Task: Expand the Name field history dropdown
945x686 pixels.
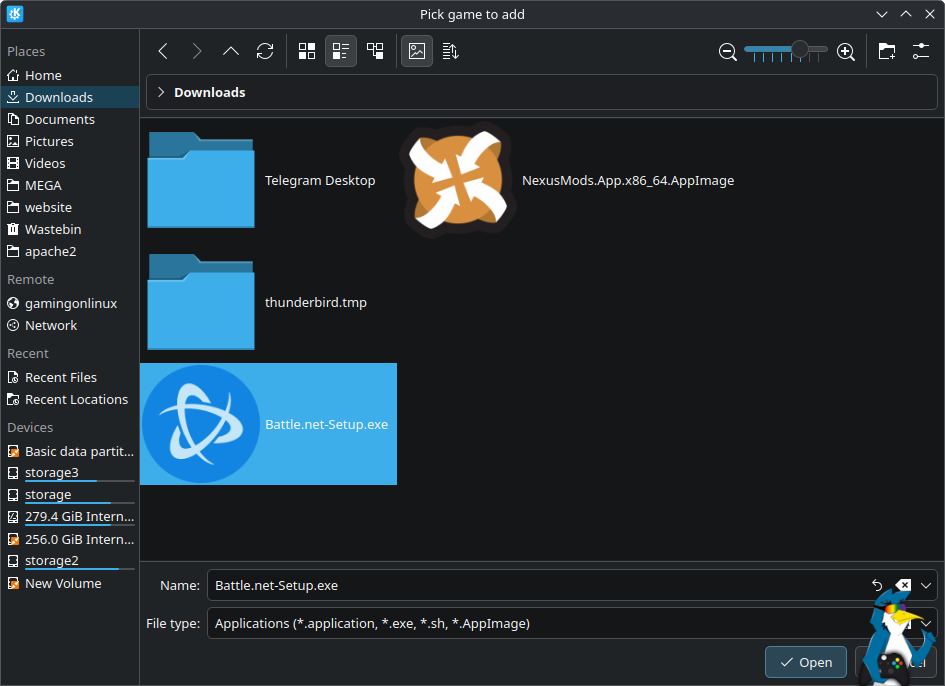Action: tap(927, 585)
